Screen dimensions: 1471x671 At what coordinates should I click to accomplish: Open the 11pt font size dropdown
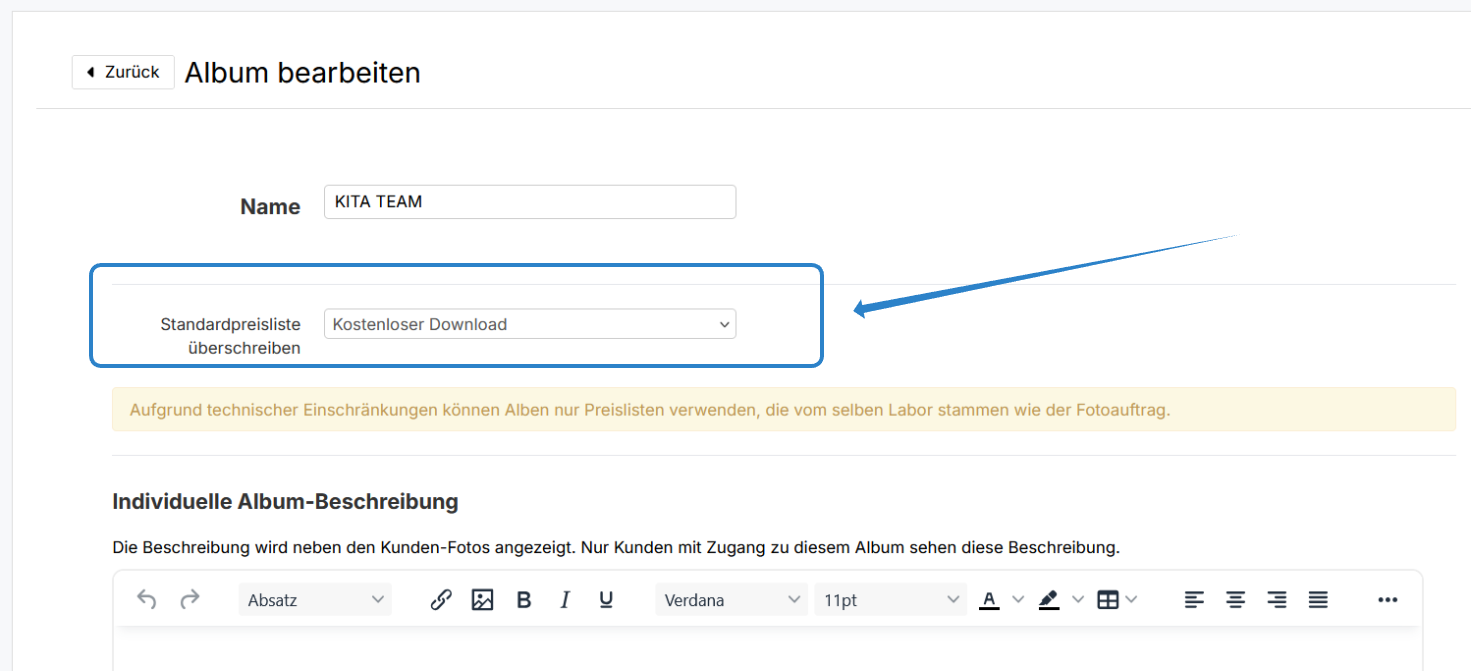(889, 599)
